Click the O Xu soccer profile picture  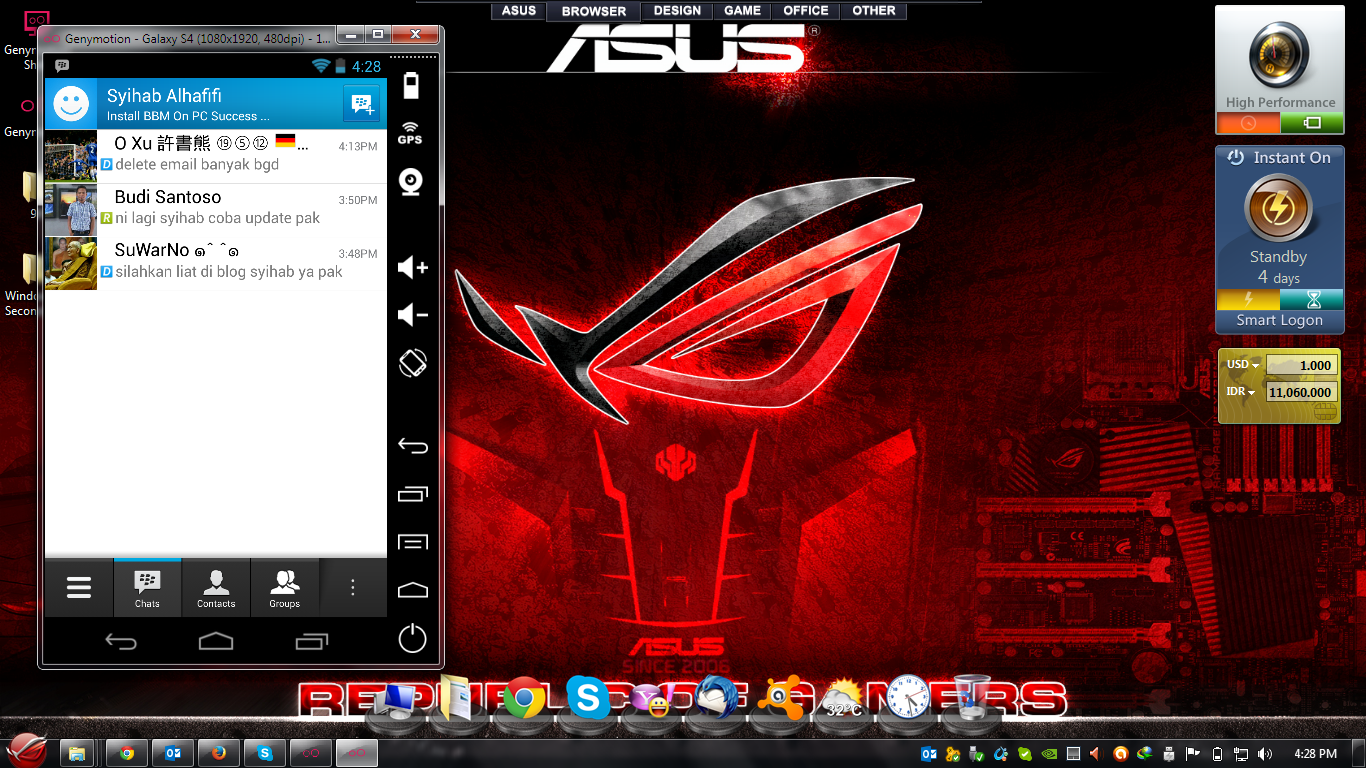pos(71,156)
